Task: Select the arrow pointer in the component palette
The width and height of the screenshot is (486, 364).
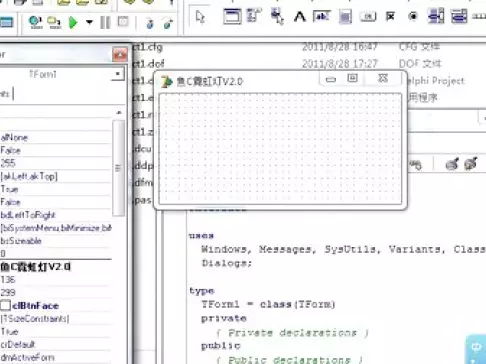Action: (200, 17)
